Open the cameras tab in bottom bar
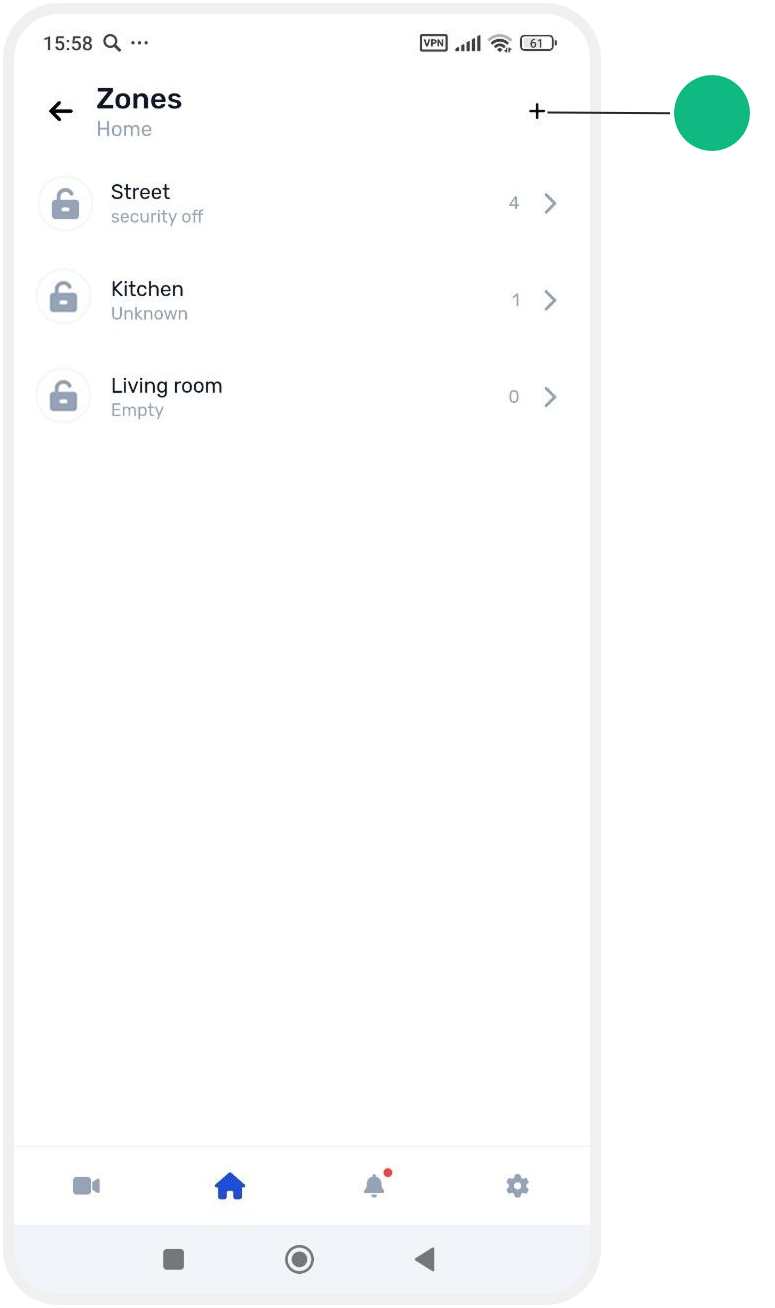 pos(86,1186)
